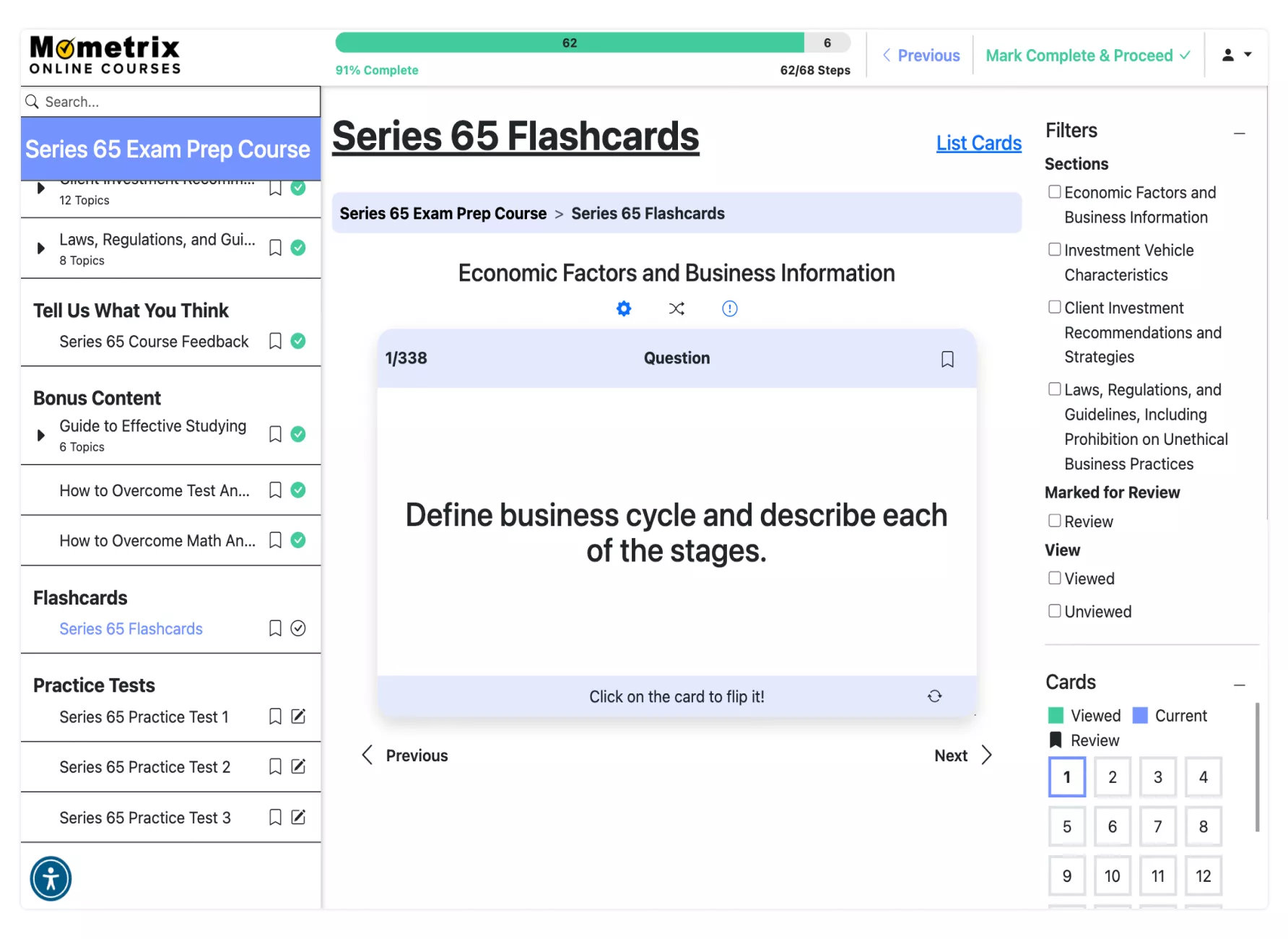This screenshot has height=939, width=1288.
Task: Open How to Overcome Test Anxiety lesson
Action: 154,491
